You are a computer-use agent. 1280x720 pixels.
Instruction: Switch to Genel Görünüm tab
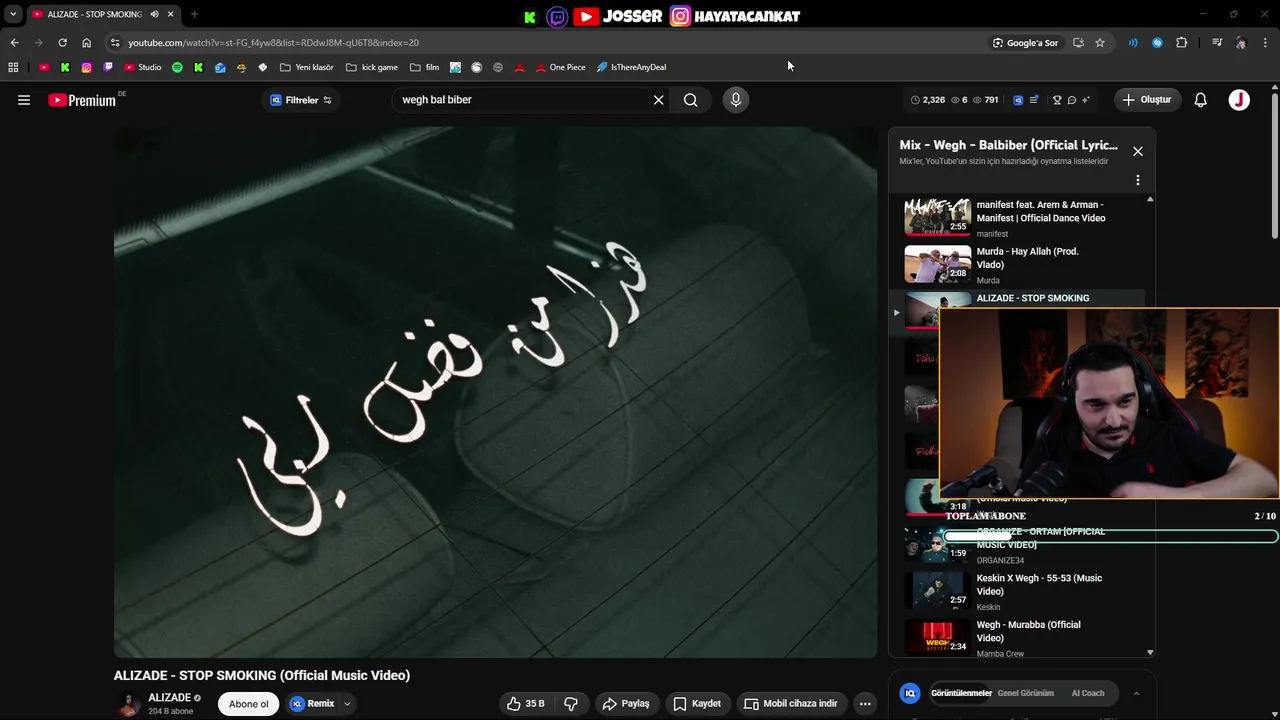point(1025,693)
